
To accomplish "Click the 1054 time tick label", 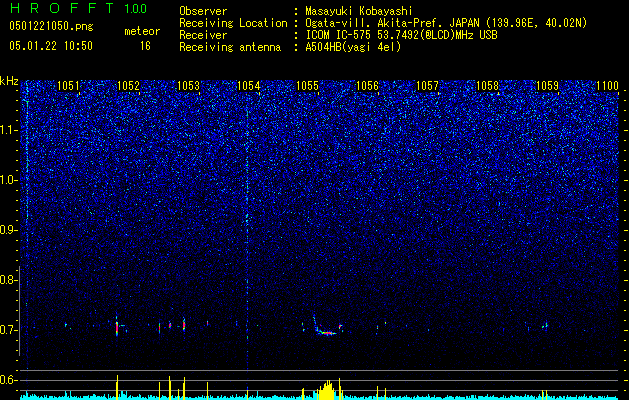I will click(248, 86).
